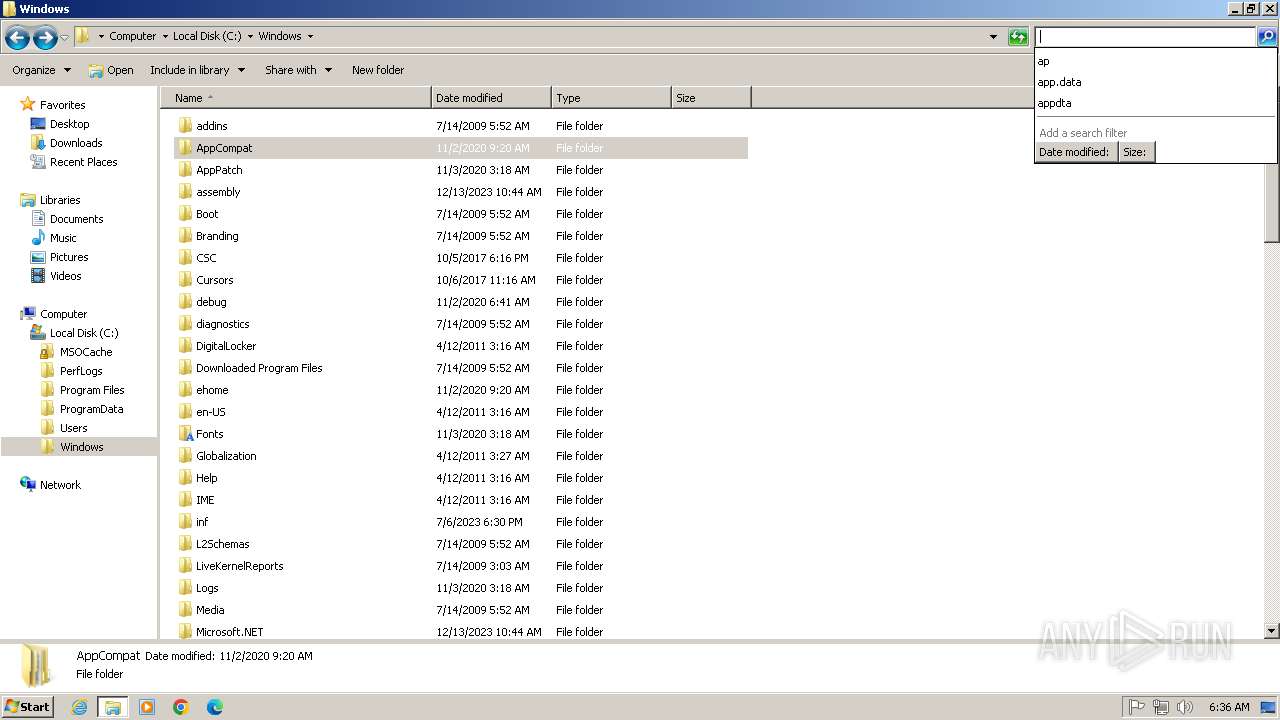Select the Cursors folder icon
This screenshot has height=720, width=1280.
point(185,280)
